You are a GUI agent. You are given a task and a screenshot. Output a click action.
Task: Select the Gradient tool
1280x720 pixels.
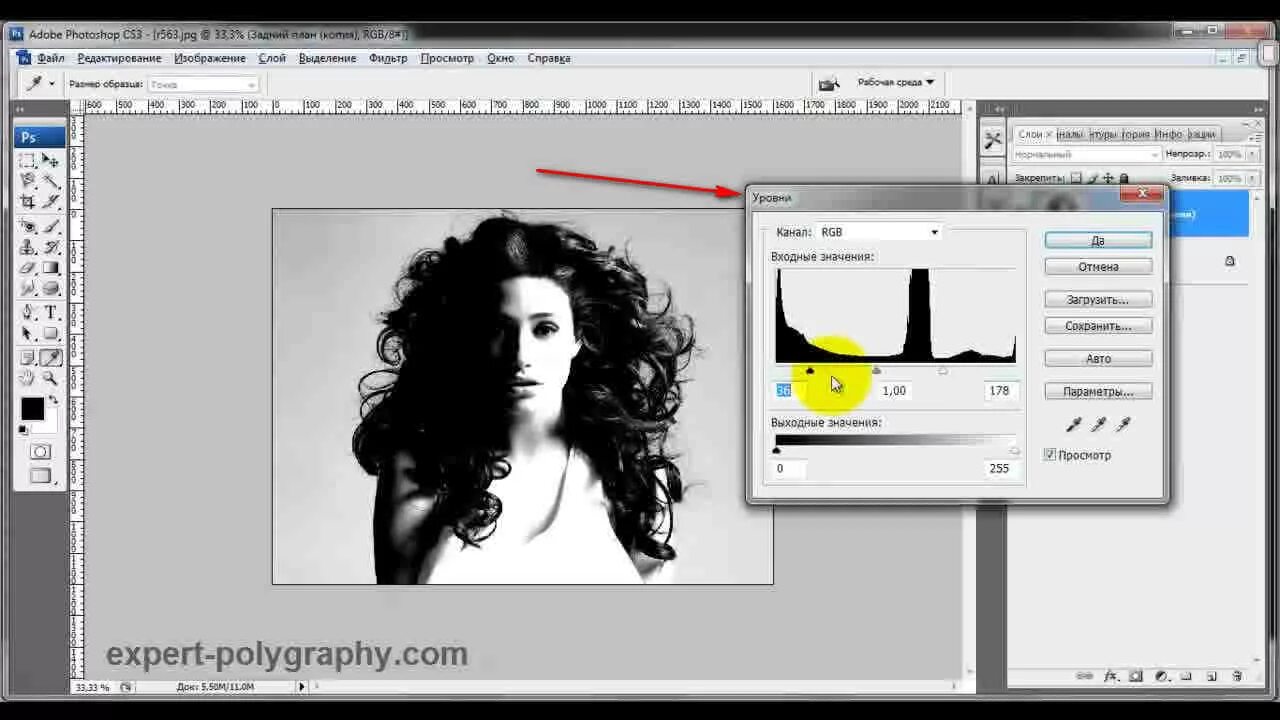[50, 268]
